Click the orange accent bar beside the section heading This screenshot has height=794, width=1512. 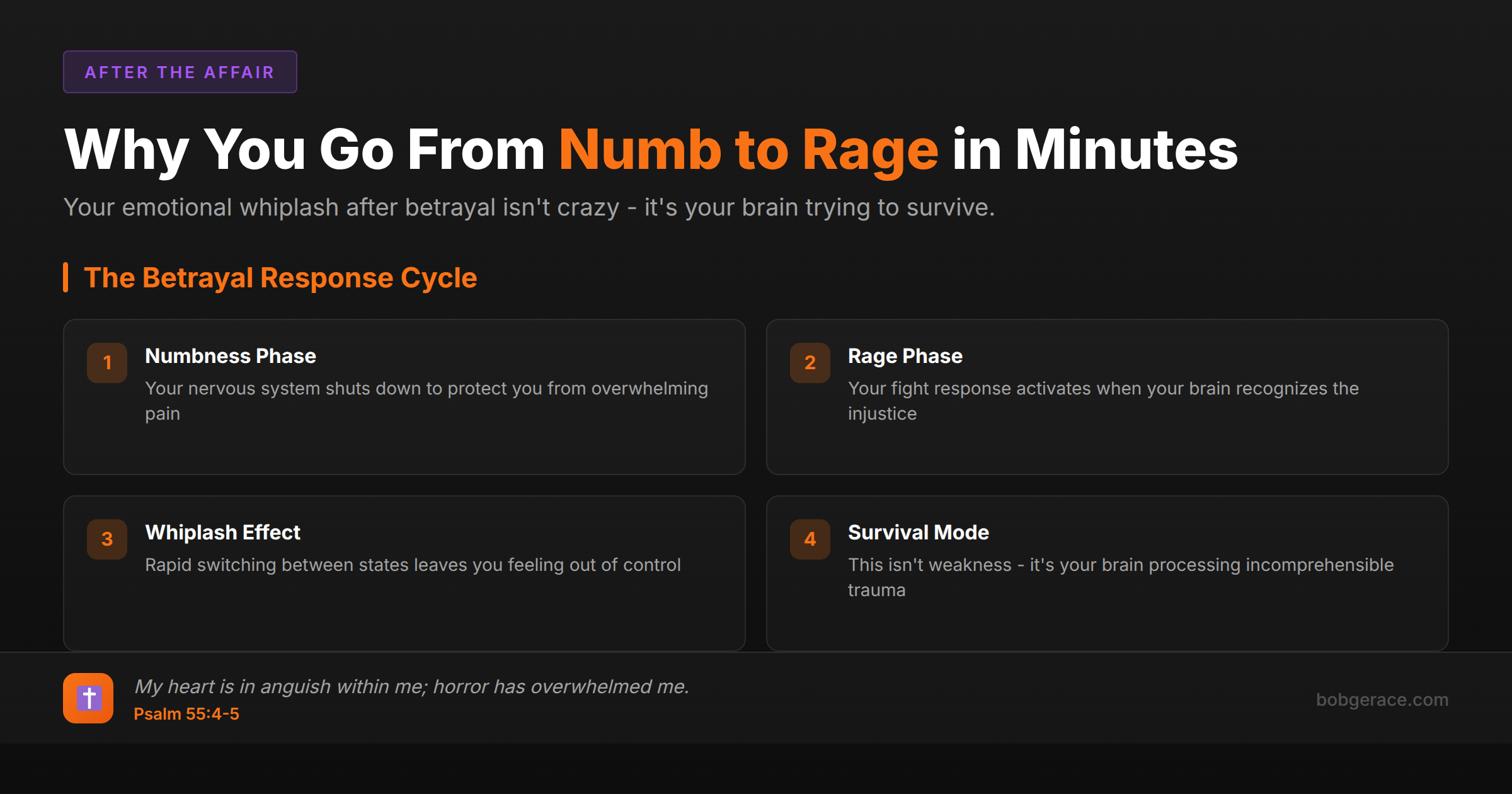click(66, 277)
